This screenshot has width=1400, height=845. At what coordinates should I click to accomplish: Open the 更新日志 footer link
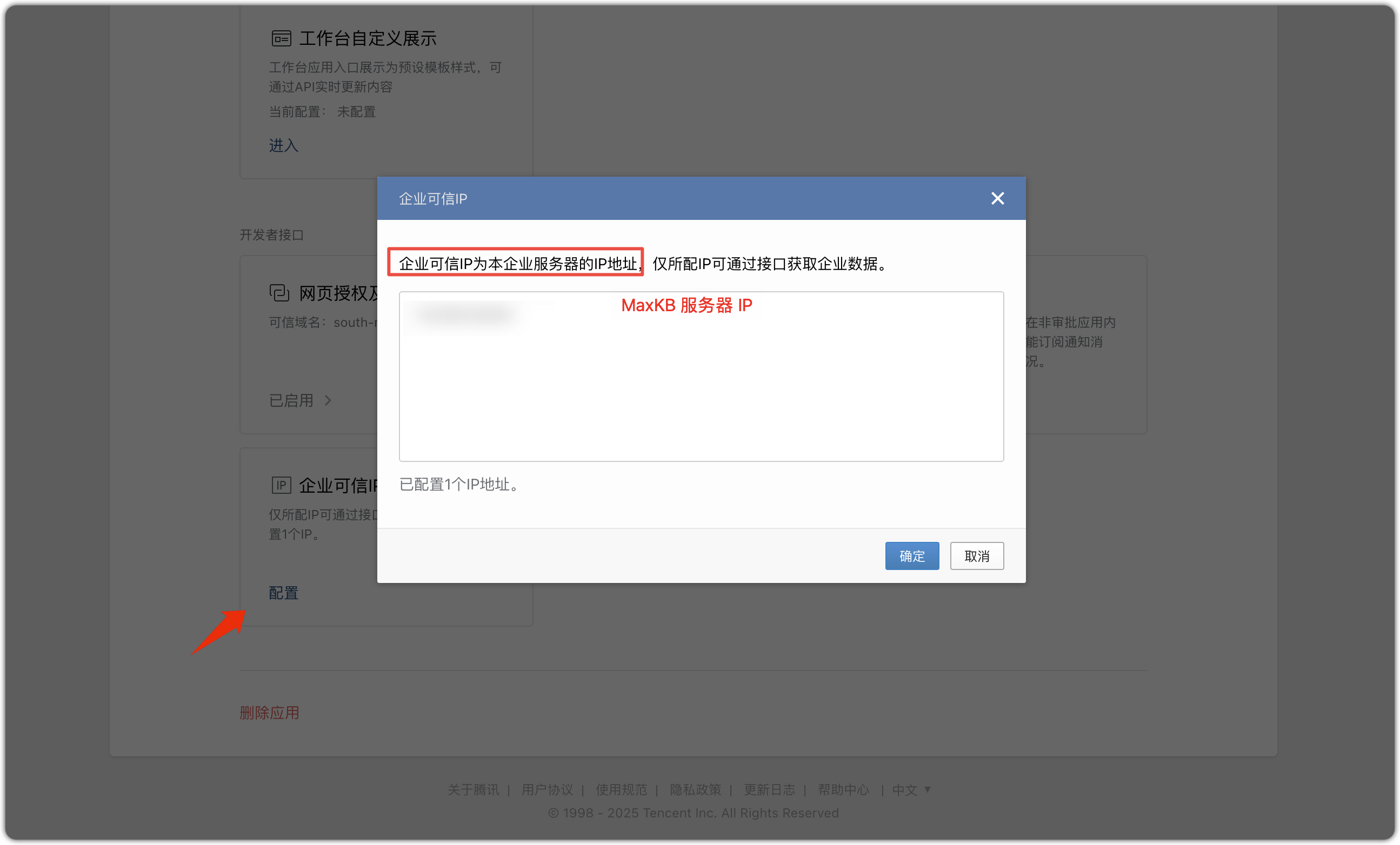click(x=769, y=789)
